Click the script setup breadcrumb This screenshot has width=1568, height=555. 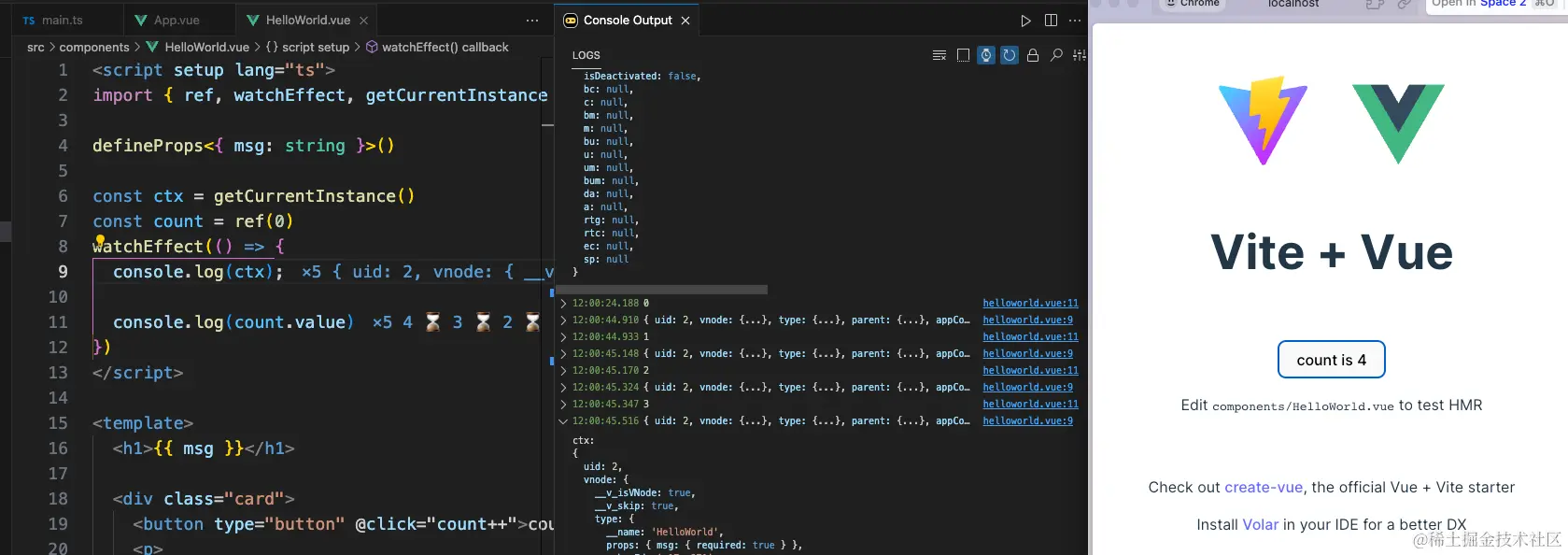pos(307,47)
